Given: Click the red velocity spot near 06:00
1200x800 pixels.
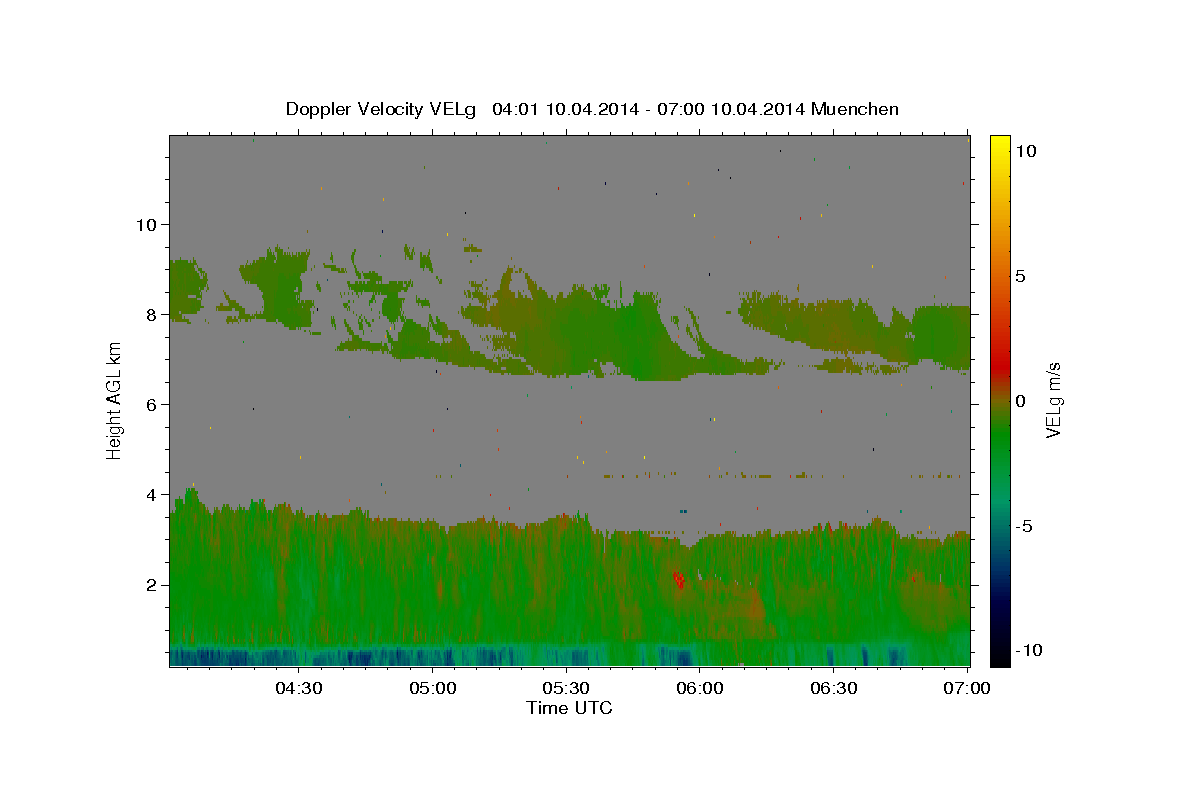Looking at the screenshot, I should (x=679, y=579).
